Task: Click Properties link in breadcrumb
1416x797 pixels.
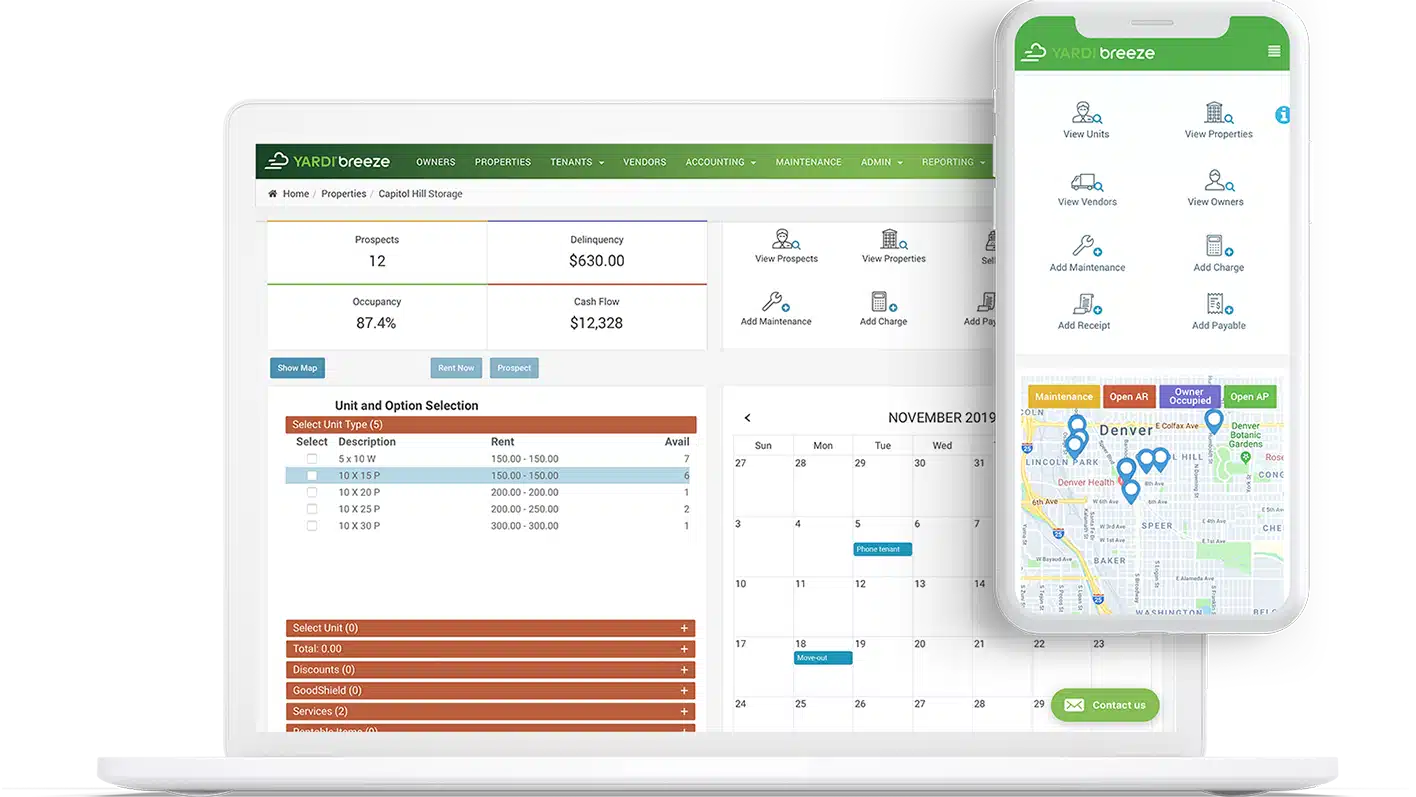Action: (343, 194)
